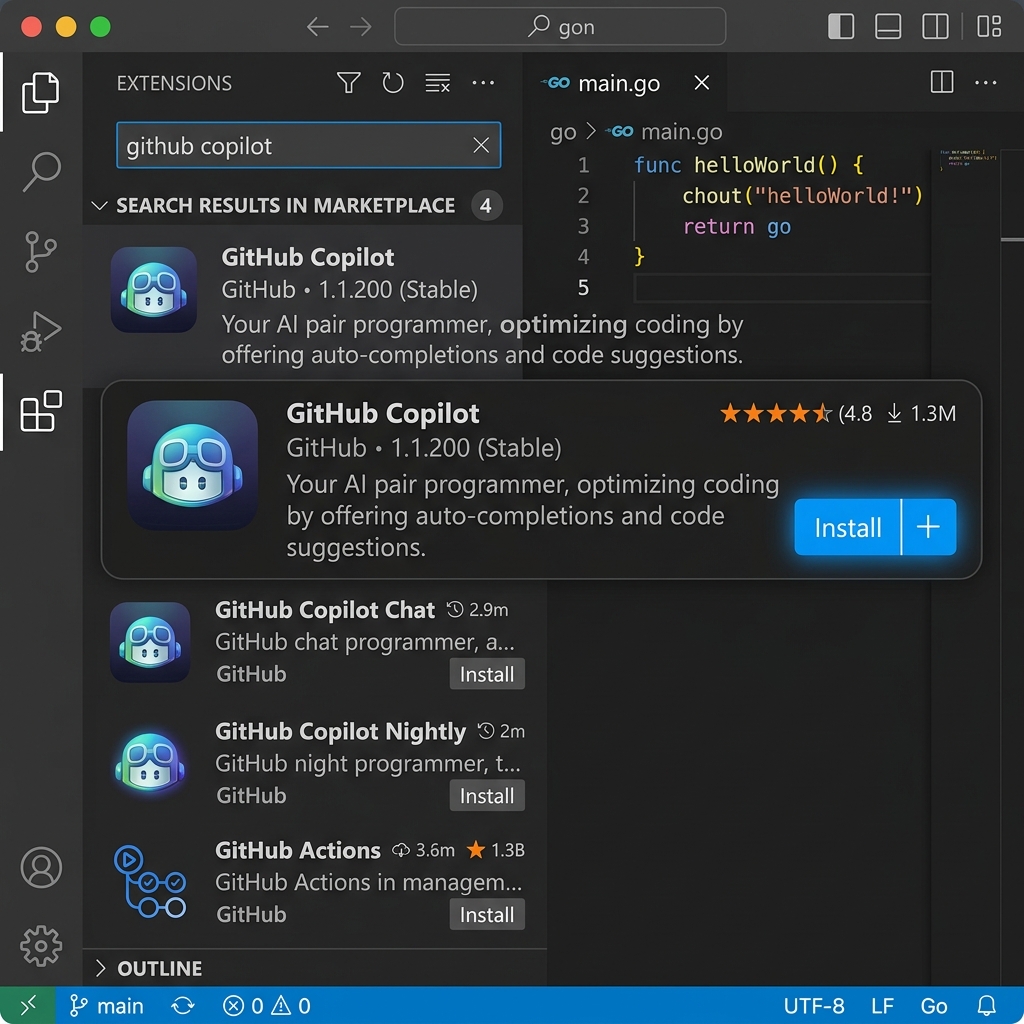
Task: Open the Manage gear icon
Action: (41, 946)
